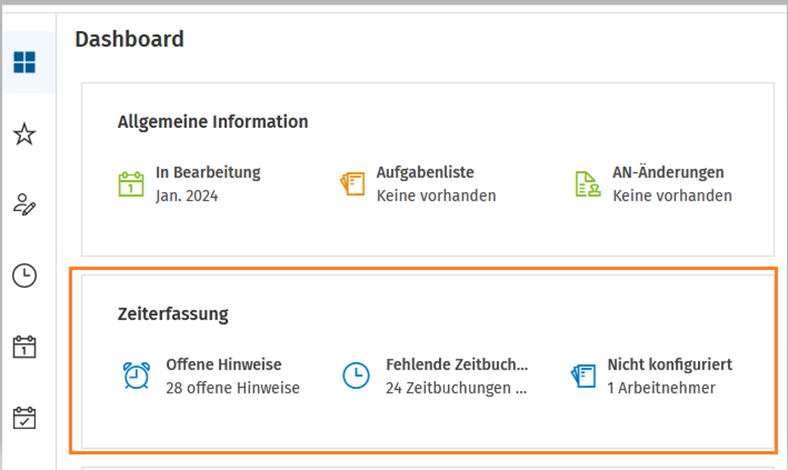Screen dimensions: 788x470
Task: Open the calendar checkmark sidebar icon
Action: (25, 418)
